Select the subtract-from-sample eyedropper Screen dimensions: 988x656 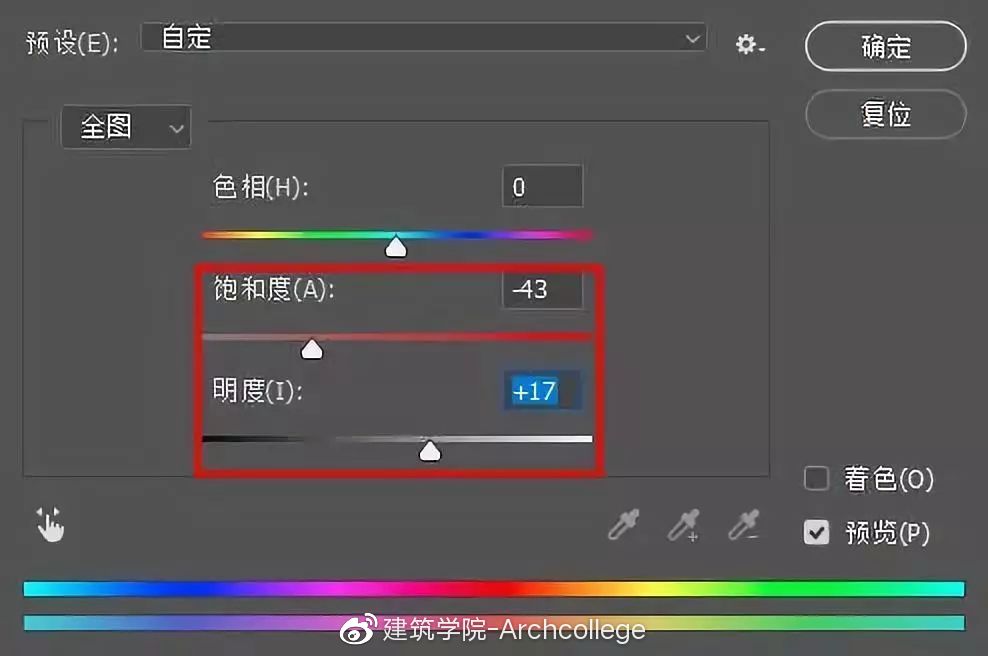[x=744, y=524]
